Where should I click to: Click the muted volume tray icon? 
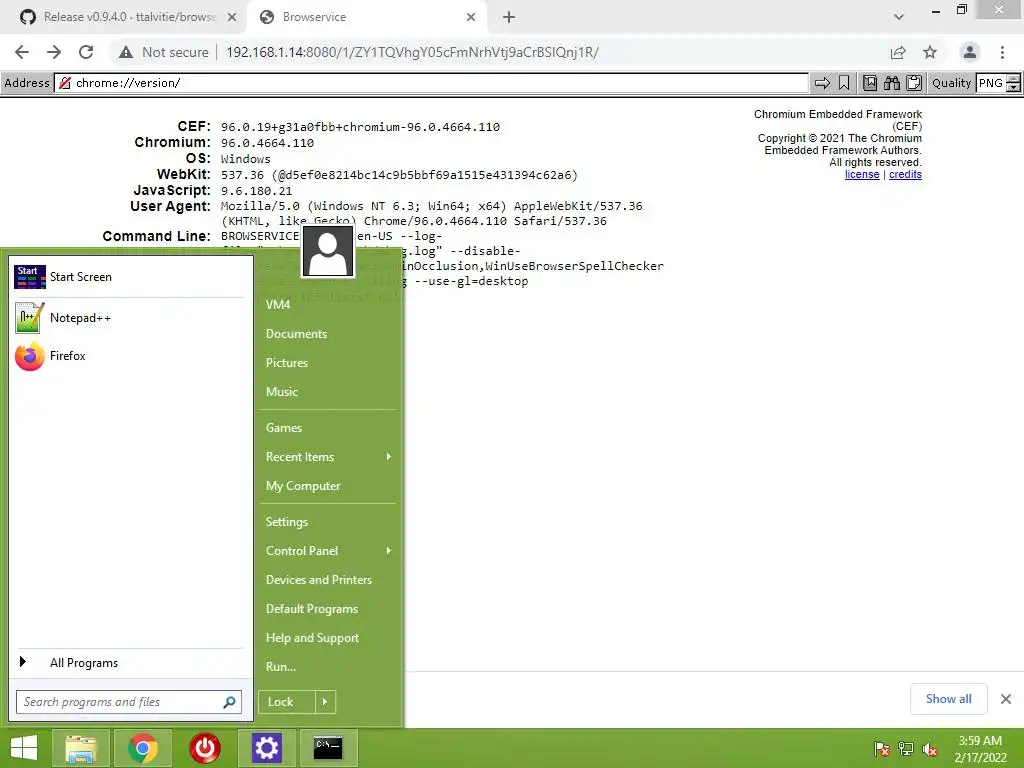point(929,749)
